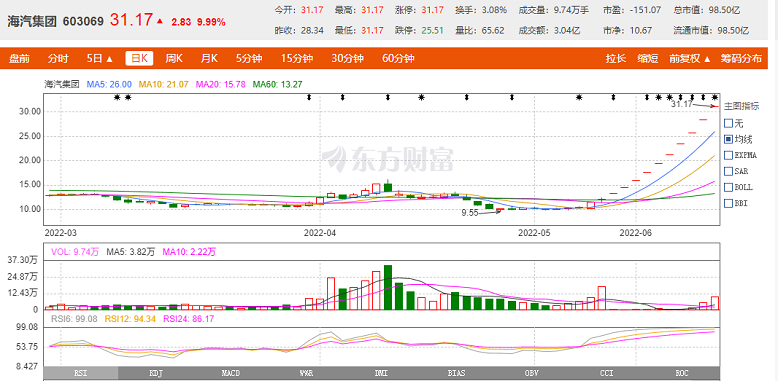Viewport: 778px width, 381px height.
Task: Enable the BOLL indicator option
Action: (x=739, y=187)
